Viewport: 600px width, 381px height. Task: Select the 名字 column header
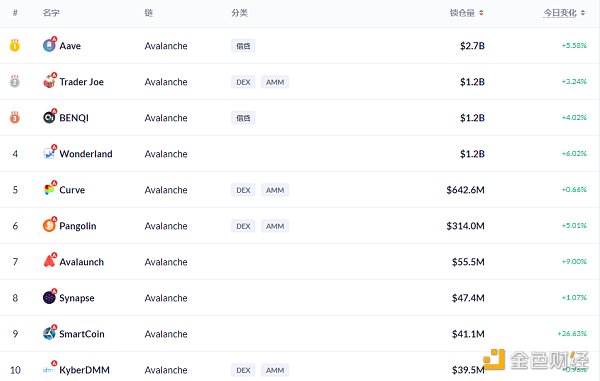pos(51,13)
